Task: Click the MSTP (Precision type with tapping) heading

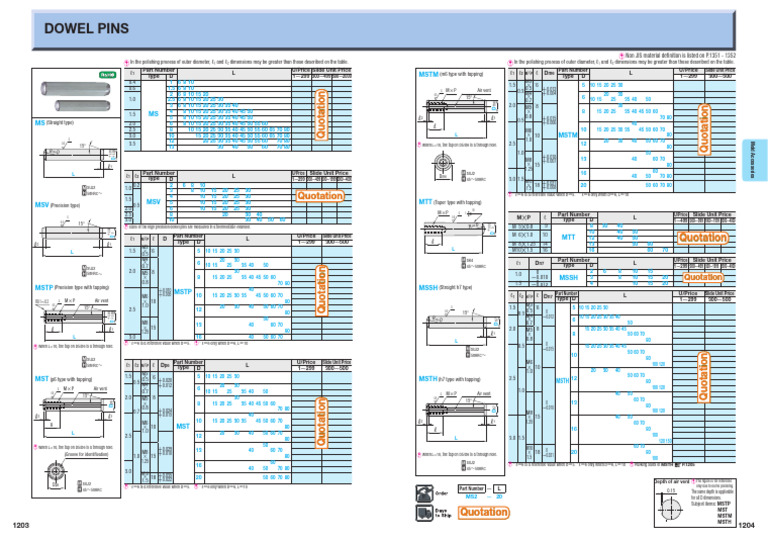Action: click(x=72, y=287)
